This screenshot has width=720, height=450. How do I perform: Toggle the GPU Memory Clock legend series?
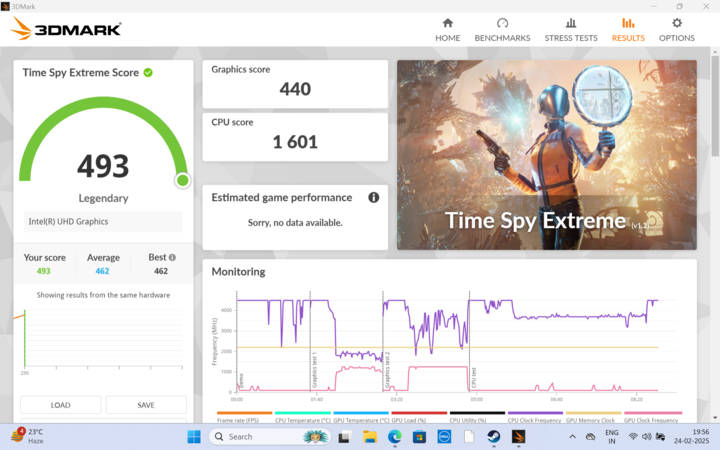[x=593, y=417]
